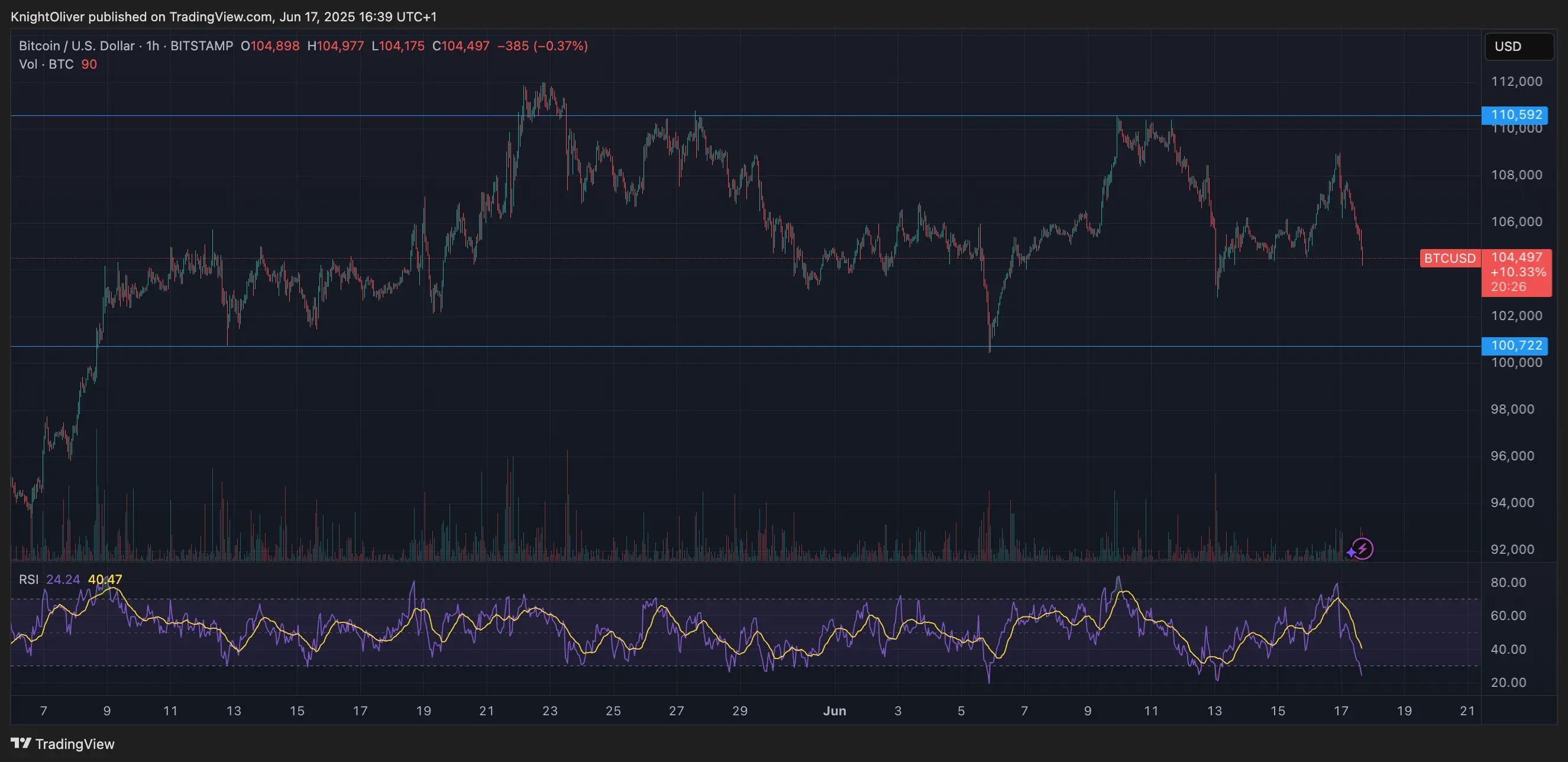This screenshot has width=1568, height=762.
Task: Click the Vol · BTC indicator legend
Action: [46, 64]
